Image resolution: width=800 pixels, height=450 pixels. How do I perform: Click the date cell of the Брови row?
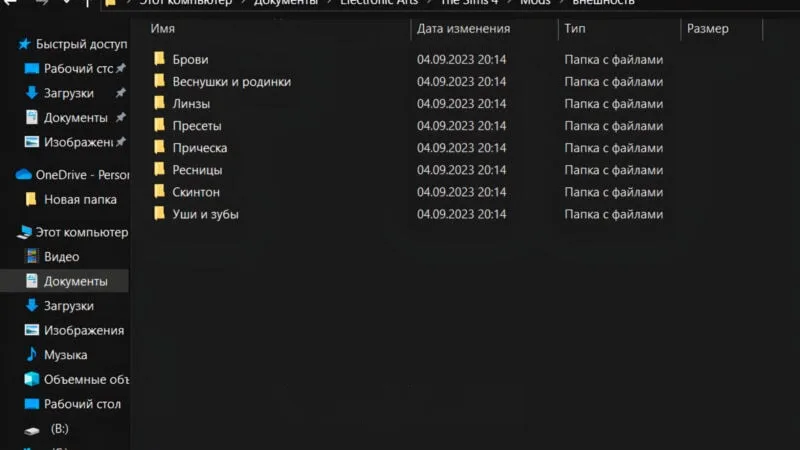click(x=461, y=59)
